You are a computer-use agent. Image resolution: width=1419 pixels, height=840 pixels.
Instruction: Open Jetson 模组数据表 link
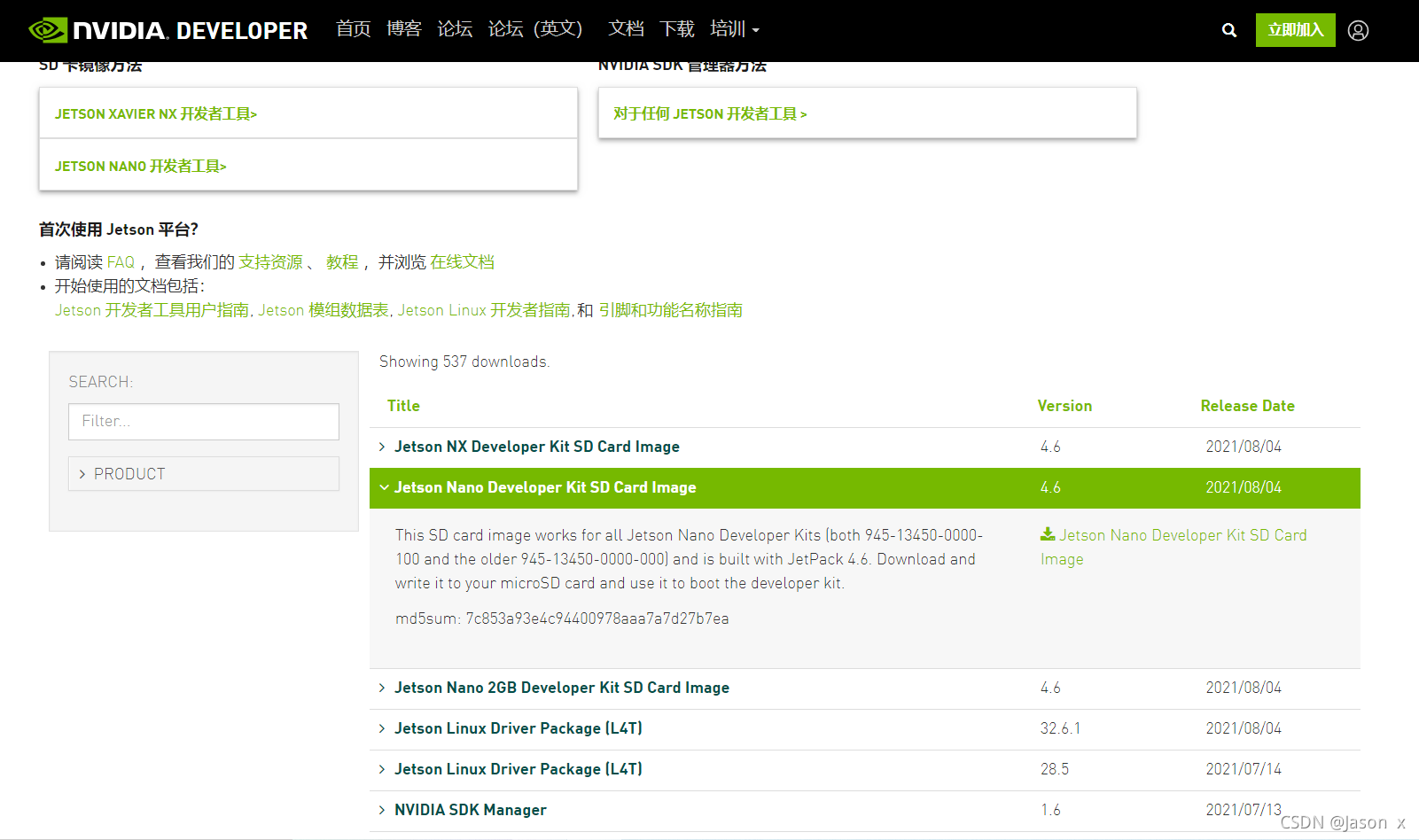(x=324, y=310)
